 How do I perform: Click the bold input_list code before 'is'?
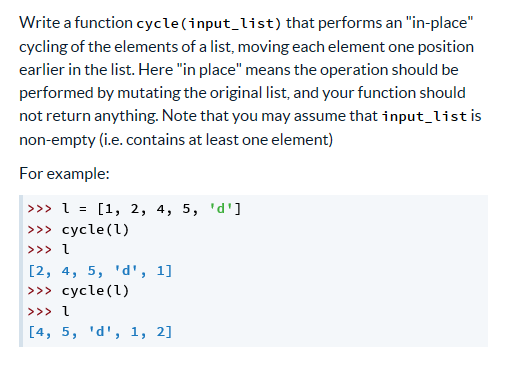click(x=424, y=116)
